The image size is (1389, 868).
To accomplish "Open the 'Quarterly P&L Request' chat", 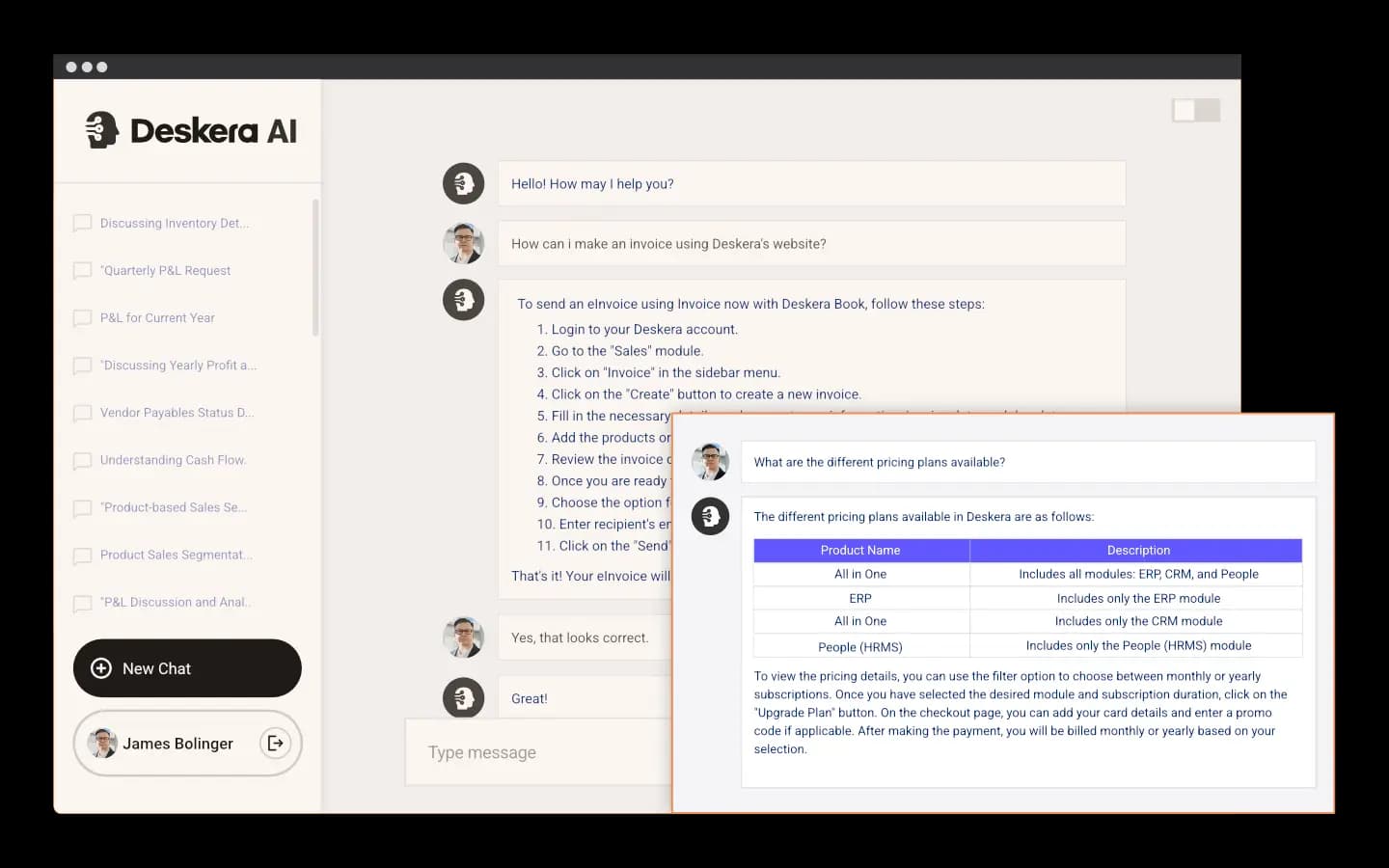I will tap(166, 270).
